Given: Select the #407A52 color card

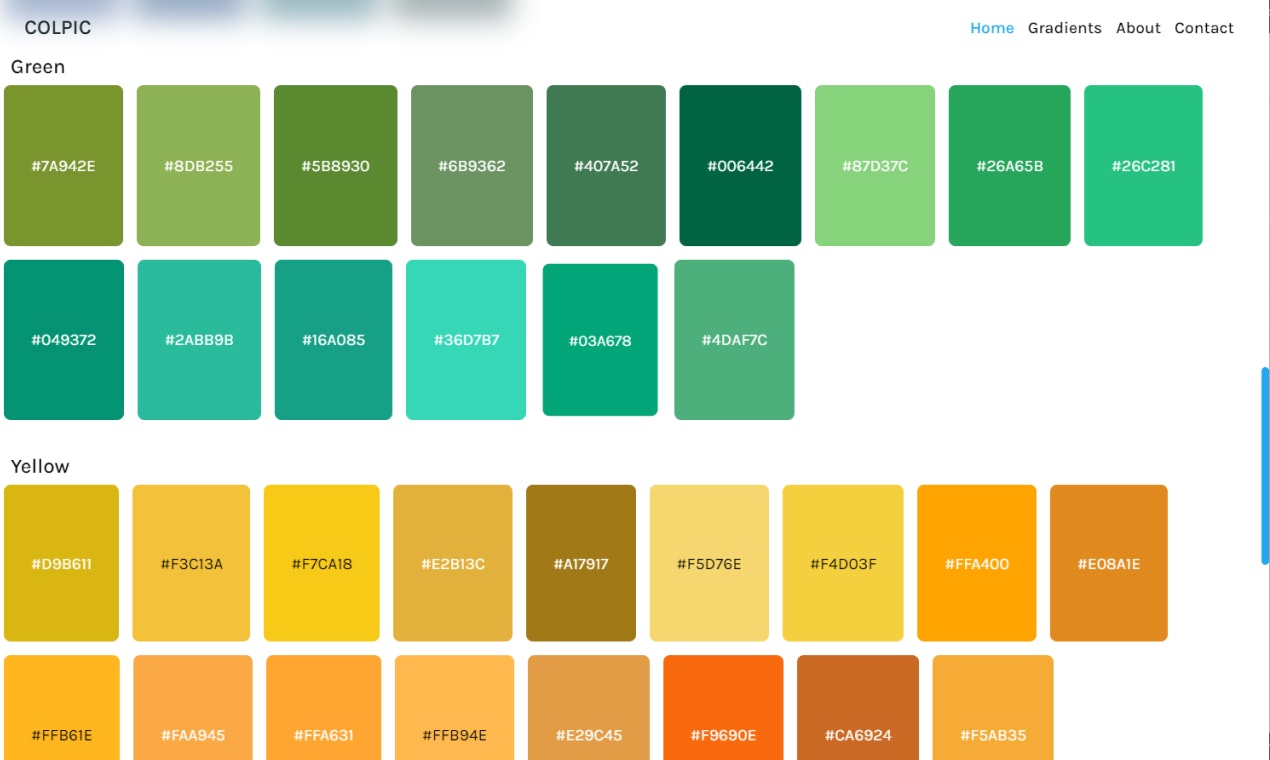Looking at the screenshot, I should (x=606, y=165).
